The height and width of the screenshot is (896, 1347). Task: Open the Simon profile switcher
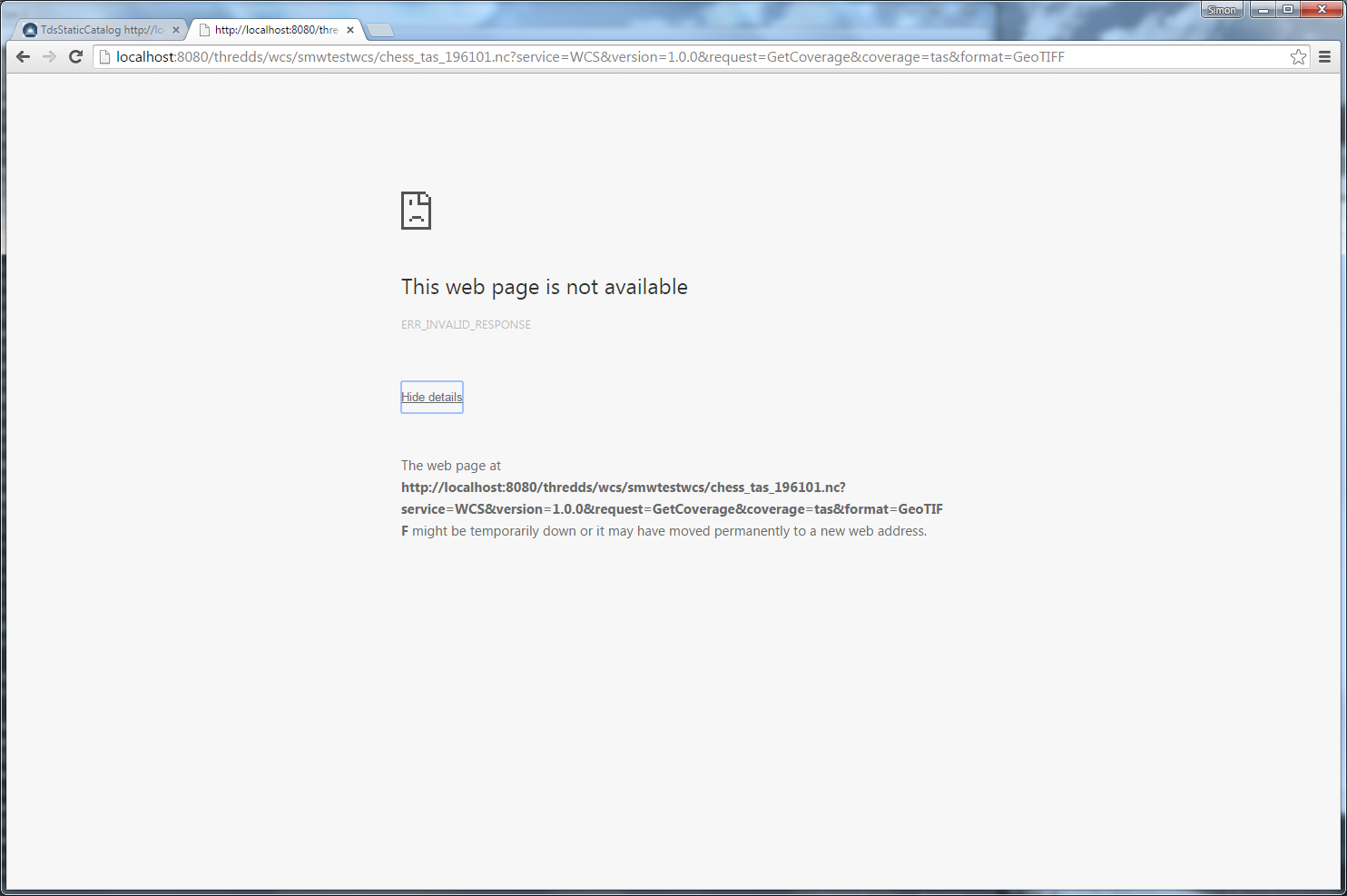[x=1221, y=10]
